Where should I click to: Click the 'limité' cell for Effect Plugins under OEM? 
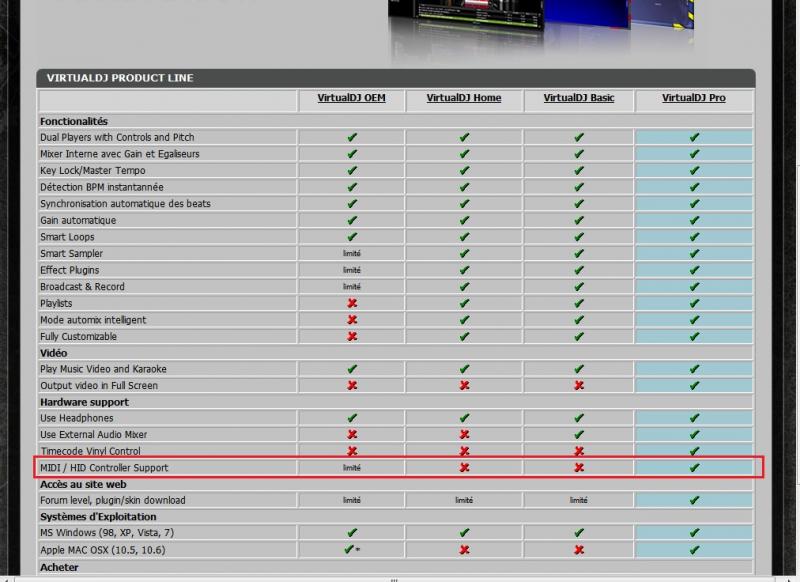pyautogui.click(x=352, y=270)
